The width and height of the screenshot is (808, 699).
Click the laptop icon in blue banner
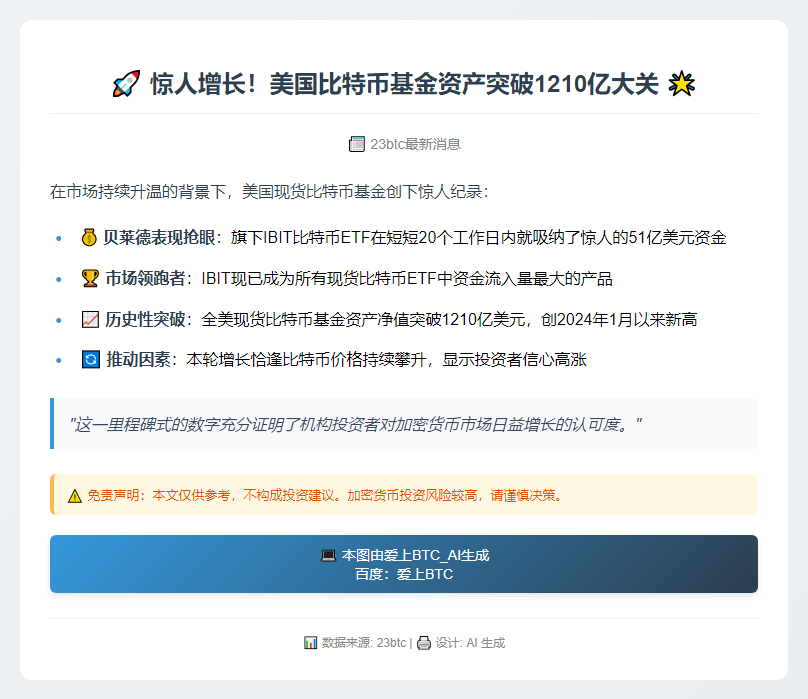pyautogui.click(x=328, y=556)
